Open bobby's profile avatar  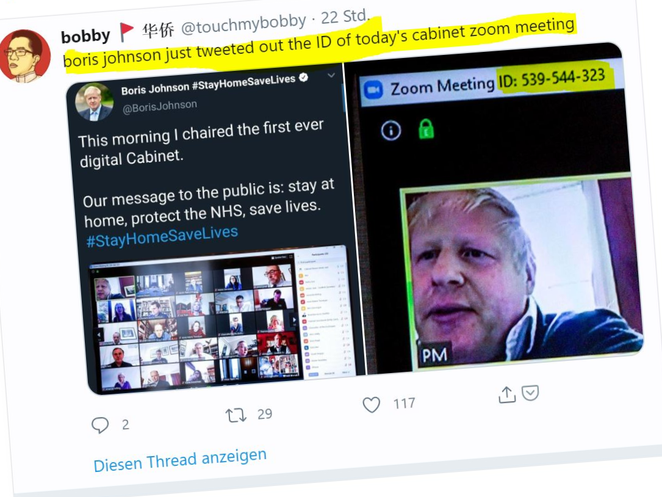(x=25, y=55)
